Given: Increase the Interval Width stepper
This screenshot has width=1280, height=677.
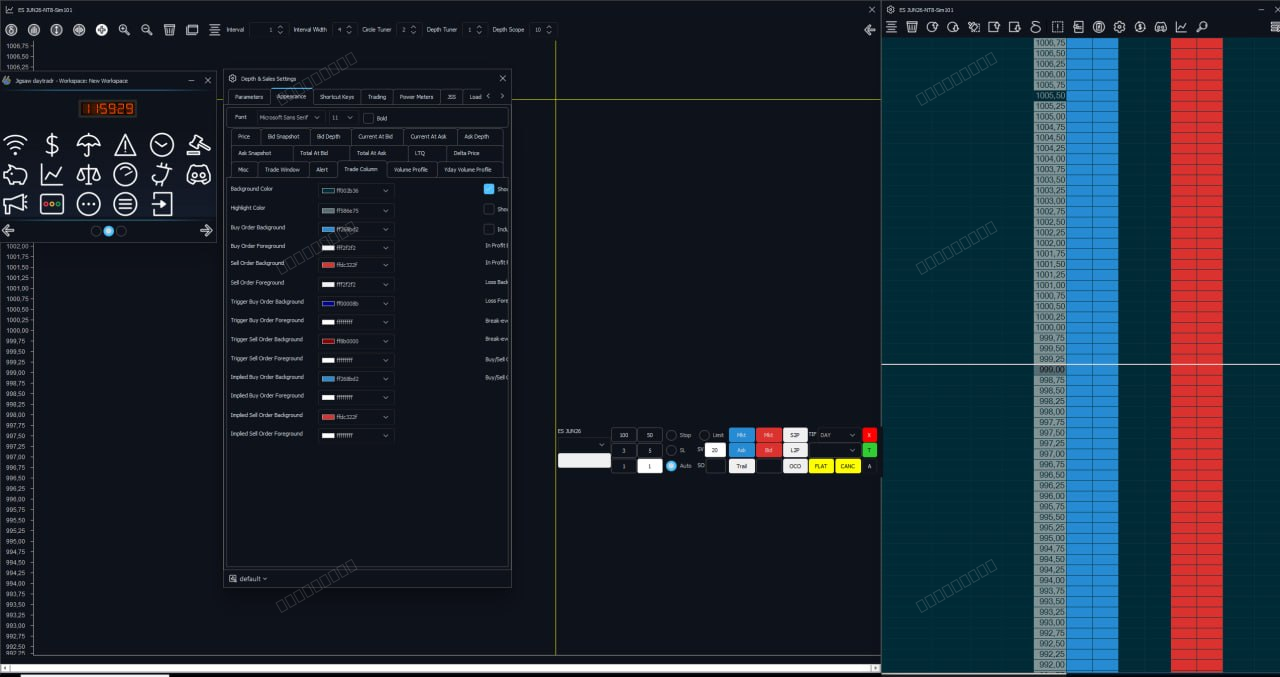Looking at the screenshot, I should pyautogui.click(x=349, y=27).
